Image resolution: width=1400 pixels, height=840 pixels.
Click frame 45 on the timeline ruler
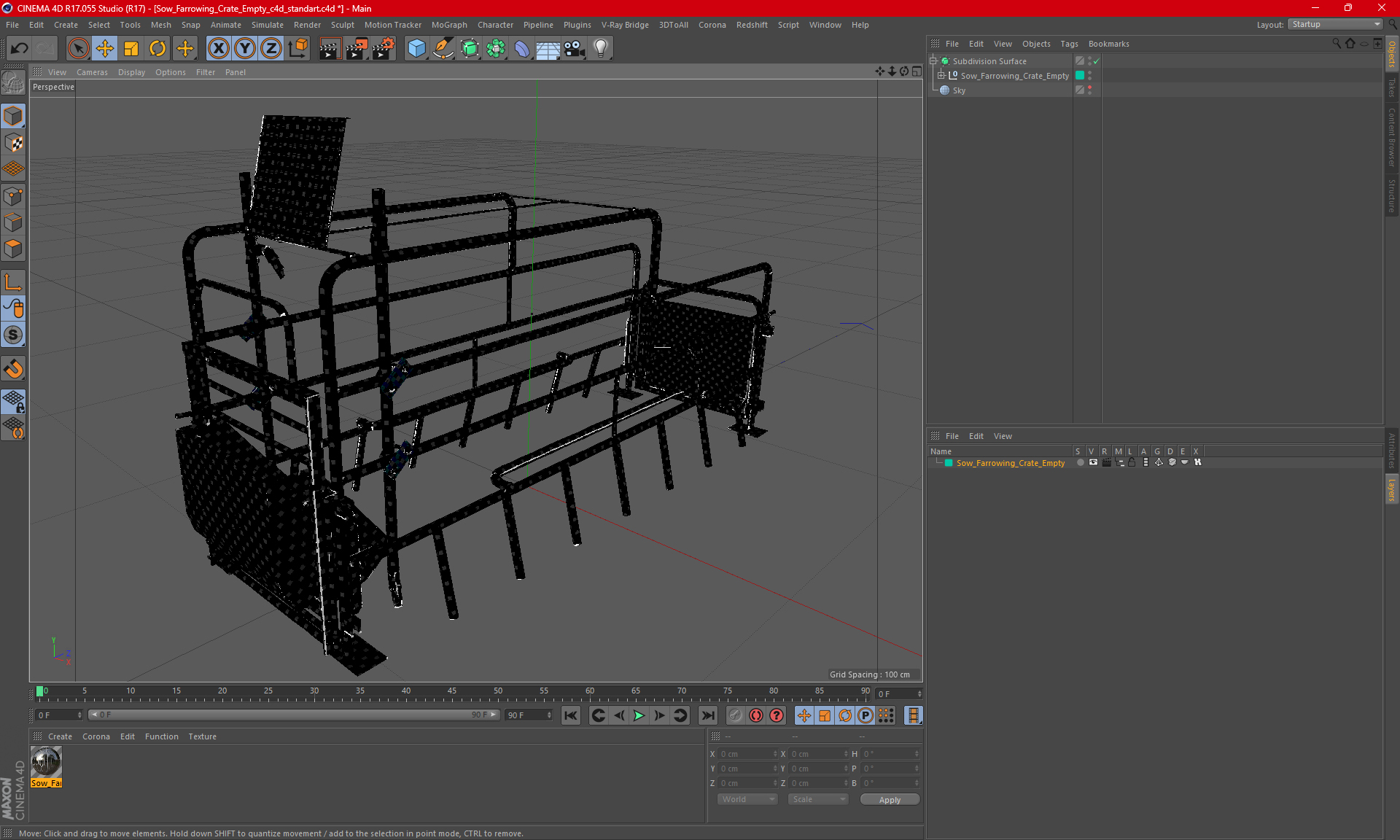452,691
